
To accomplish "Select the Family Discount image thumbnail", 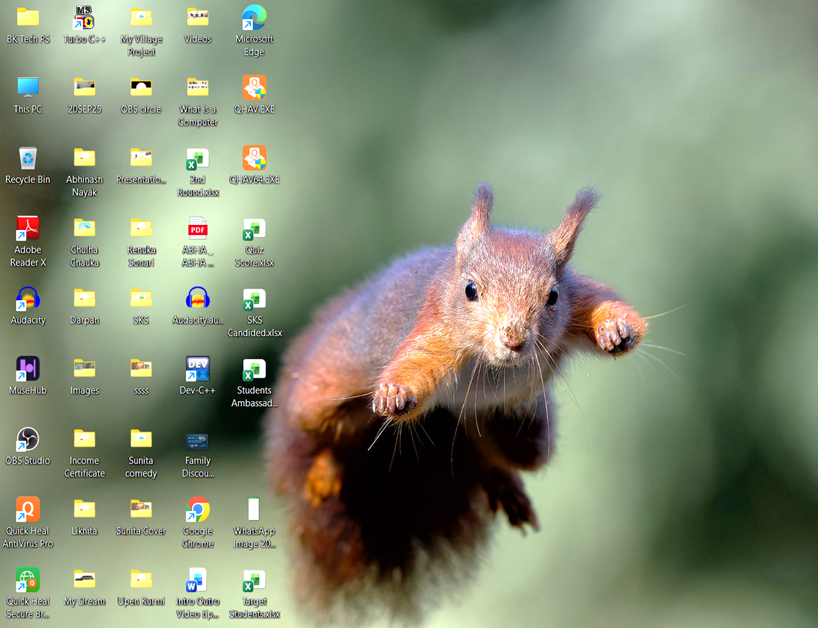I will (x=198, y=440).
